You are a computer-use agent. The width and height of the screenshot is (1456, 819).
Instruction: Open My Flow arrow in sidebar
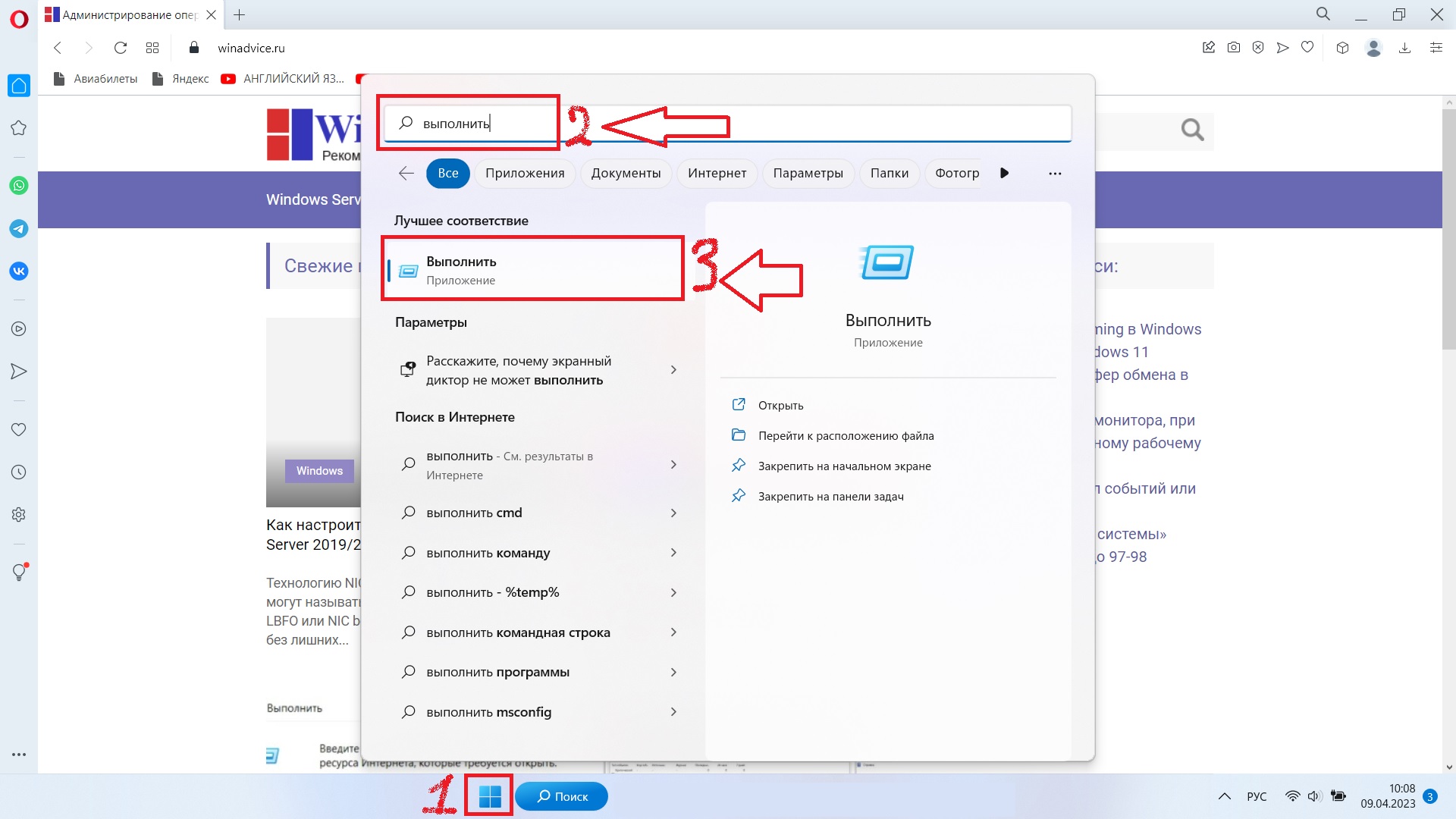(x=19, y=372)
